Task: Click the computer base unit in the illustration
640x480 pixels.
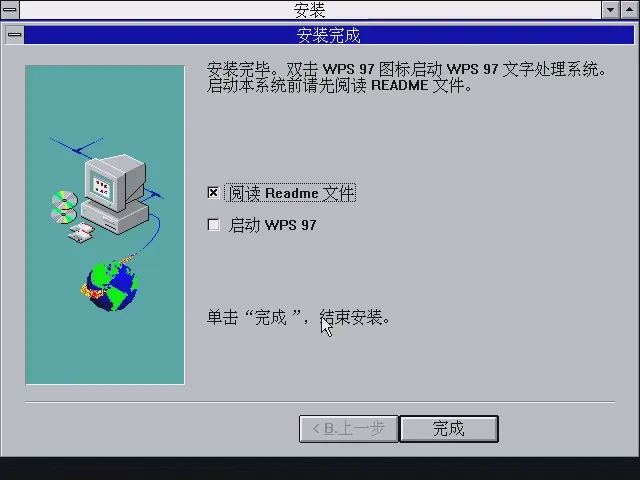Action: coord(115,216)
